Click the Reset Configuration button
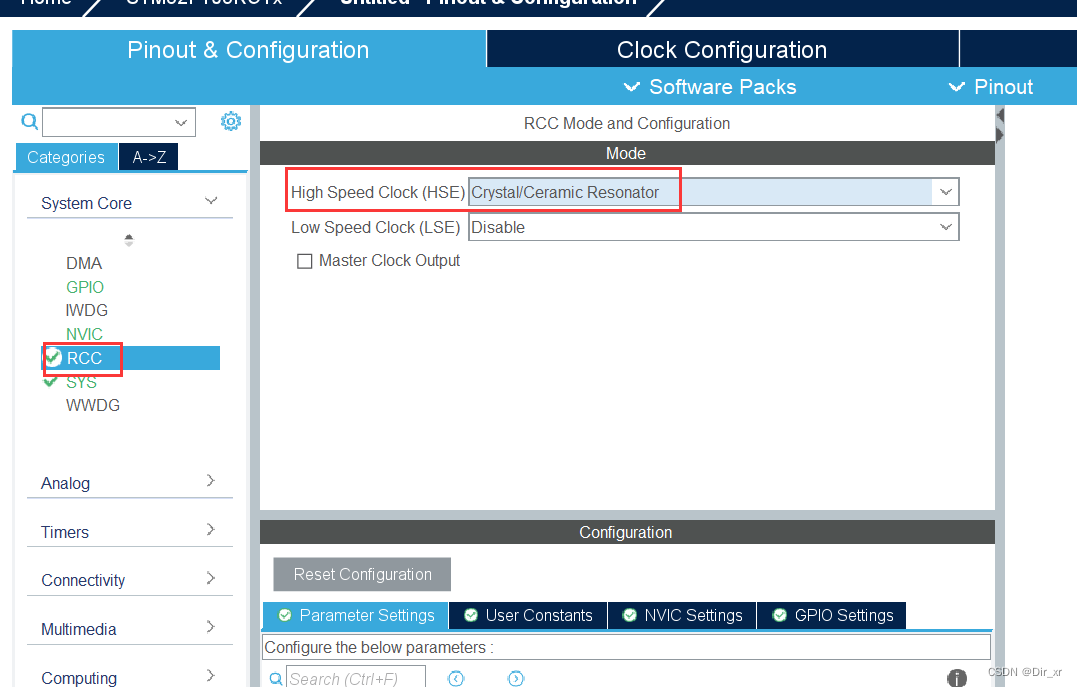Image resolution: width=1077 pixels, height=687 pixels. [x=362, y=574]
